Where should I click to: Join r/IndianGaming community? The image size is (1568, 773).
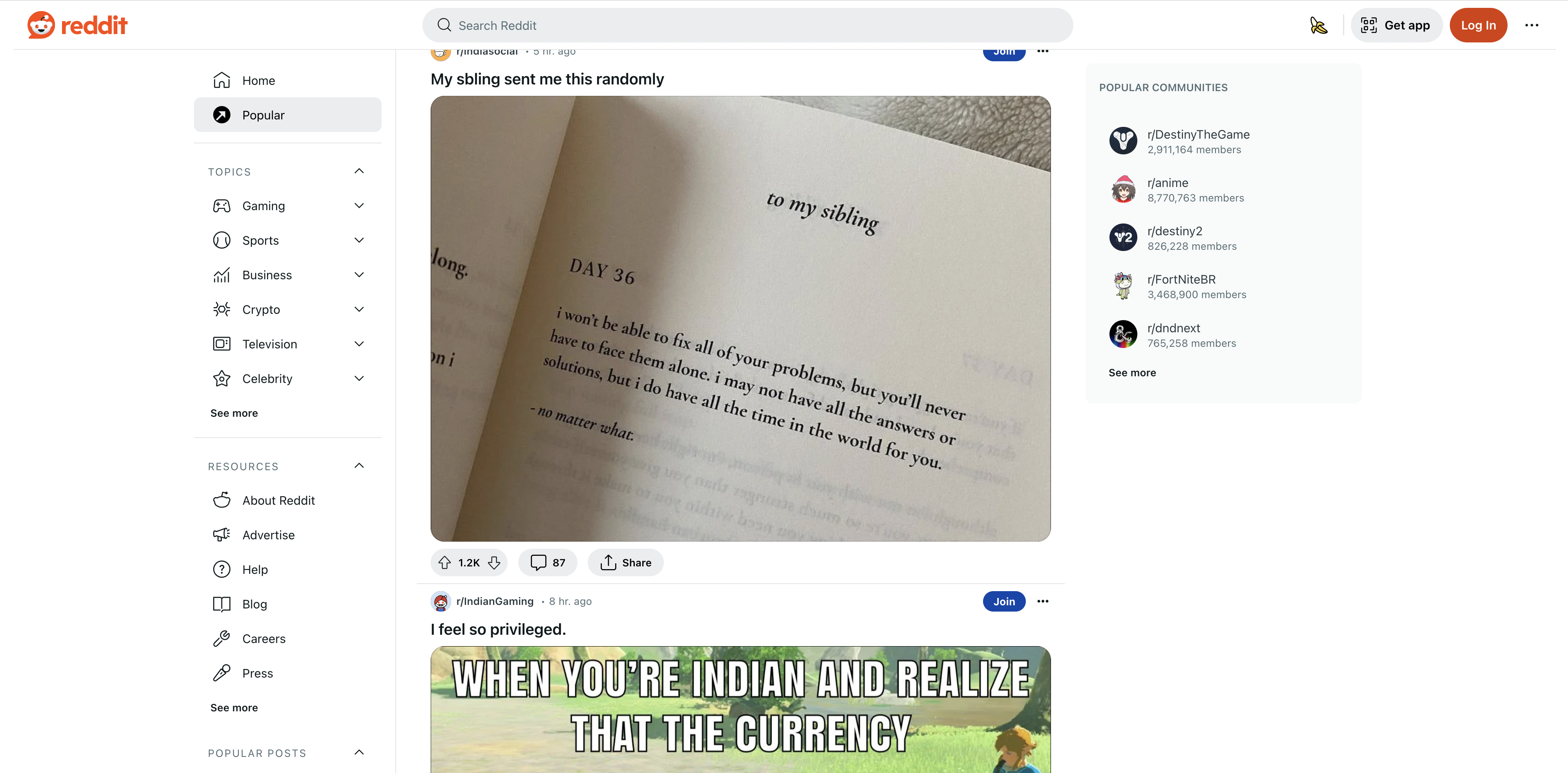click(1004, 601)
